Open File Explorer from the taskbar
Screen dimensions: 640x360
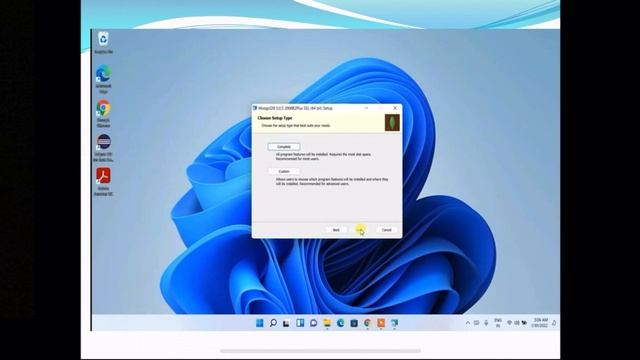point(327,323)
